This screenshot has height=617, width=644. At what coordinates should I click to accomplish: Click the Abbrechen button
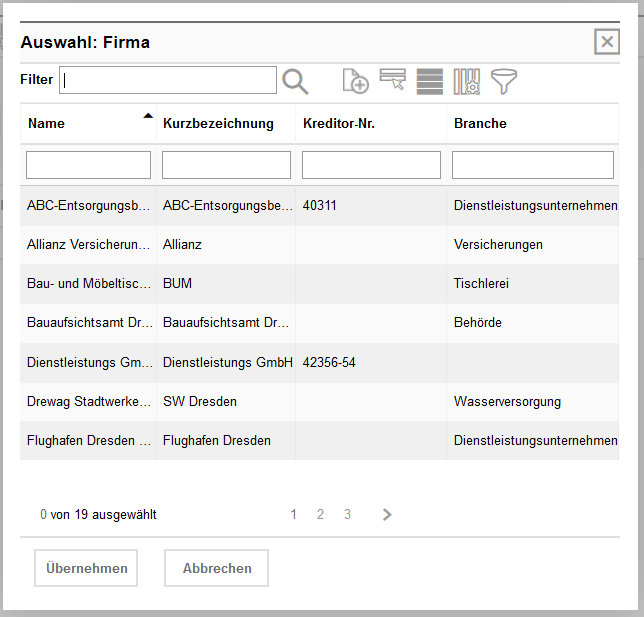click(216, 568)
